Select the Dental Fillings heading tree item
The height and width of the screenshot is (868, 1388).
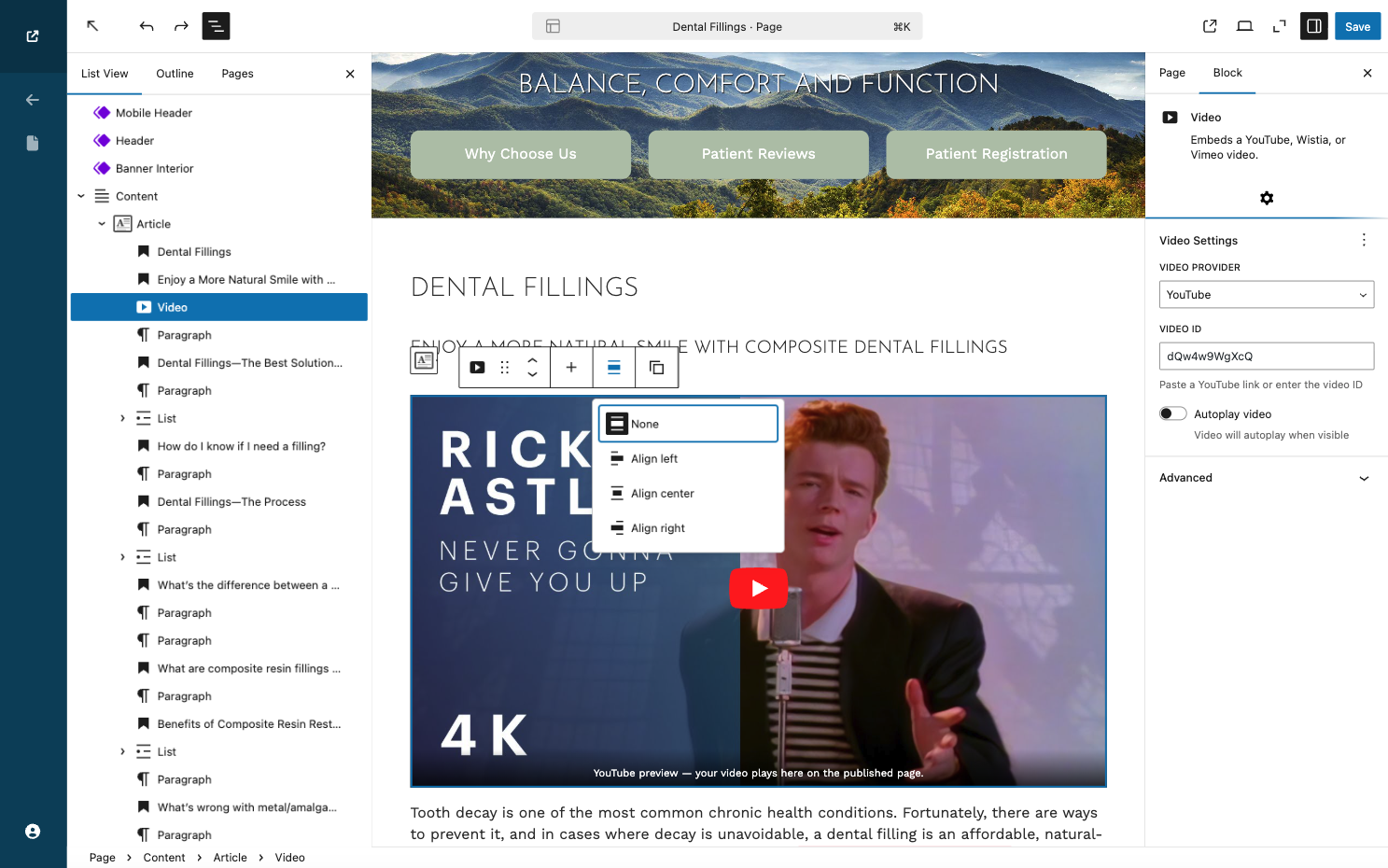coord(219,252)
